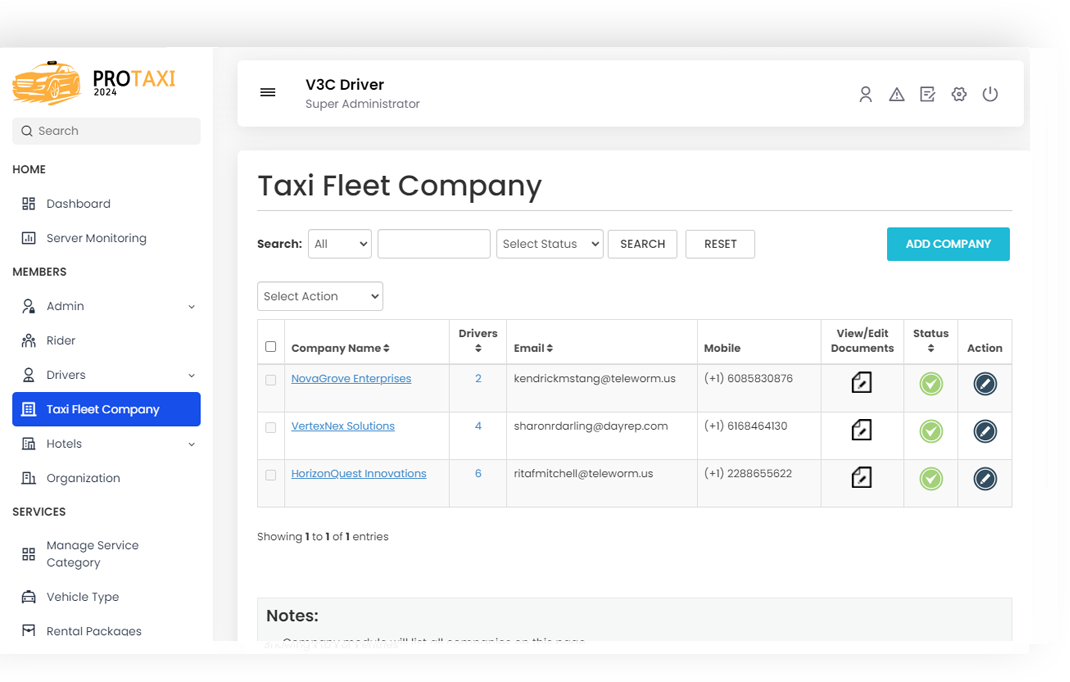The height and width of the screenshot is (682, 1070).
Task: Open the search field 'All' dropdown
Action: click(340, 244)
